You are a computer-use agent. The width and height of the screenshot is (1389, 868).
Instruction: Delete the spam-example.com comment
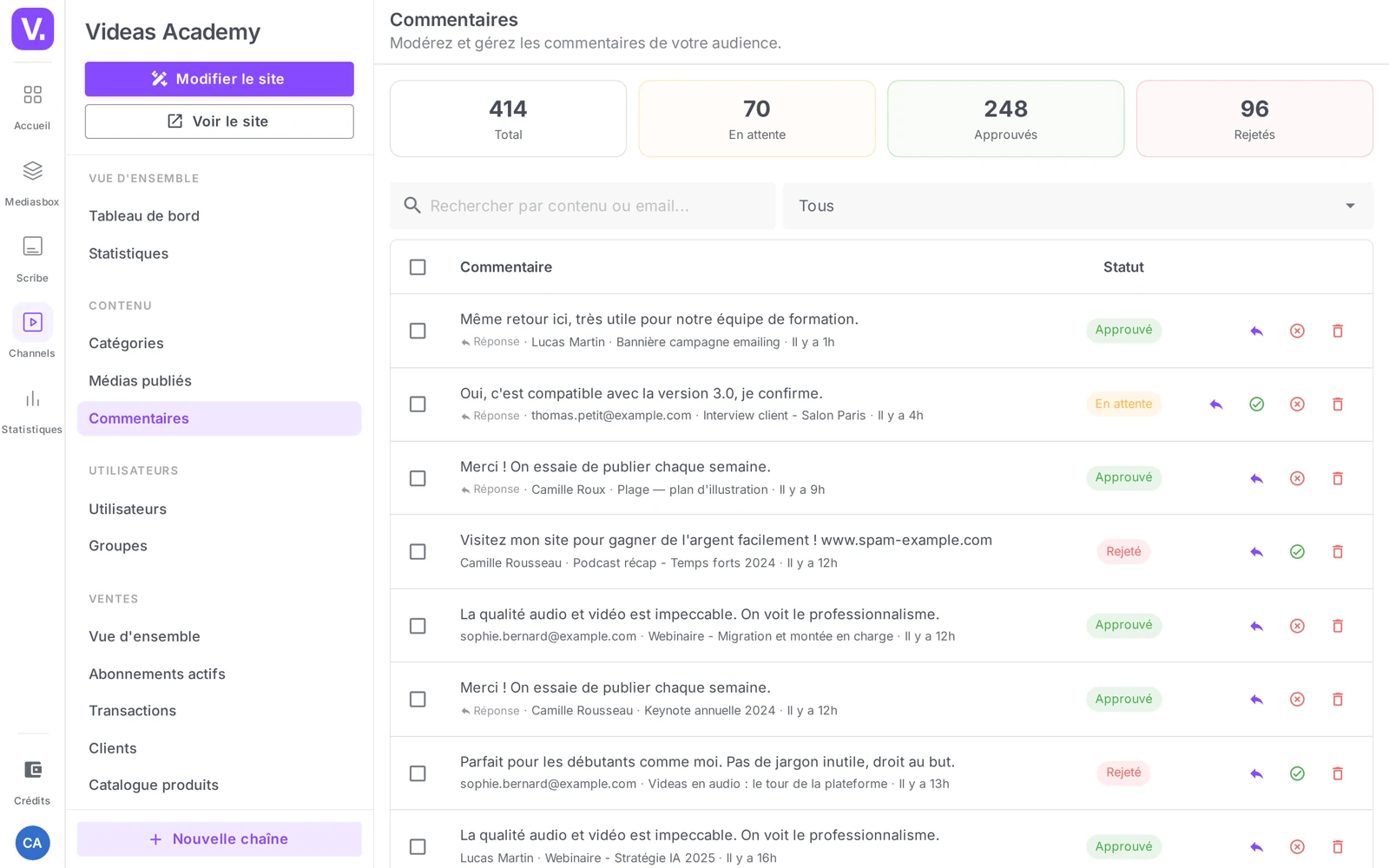[1338, 552]
